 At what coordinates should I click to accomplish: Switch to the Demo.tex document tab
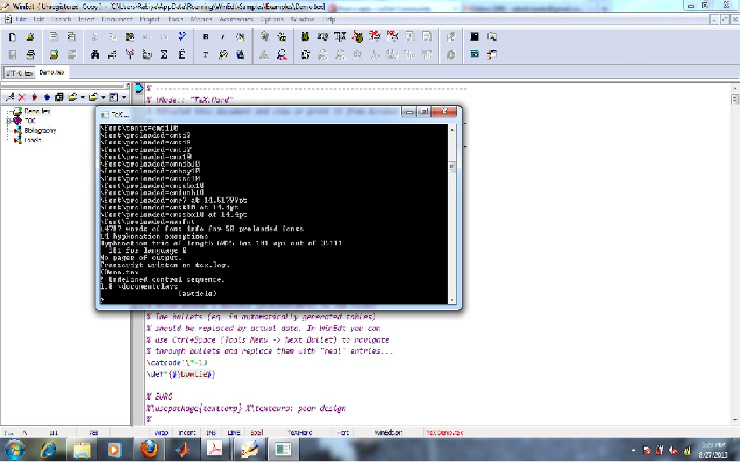(x=52, y=73)
